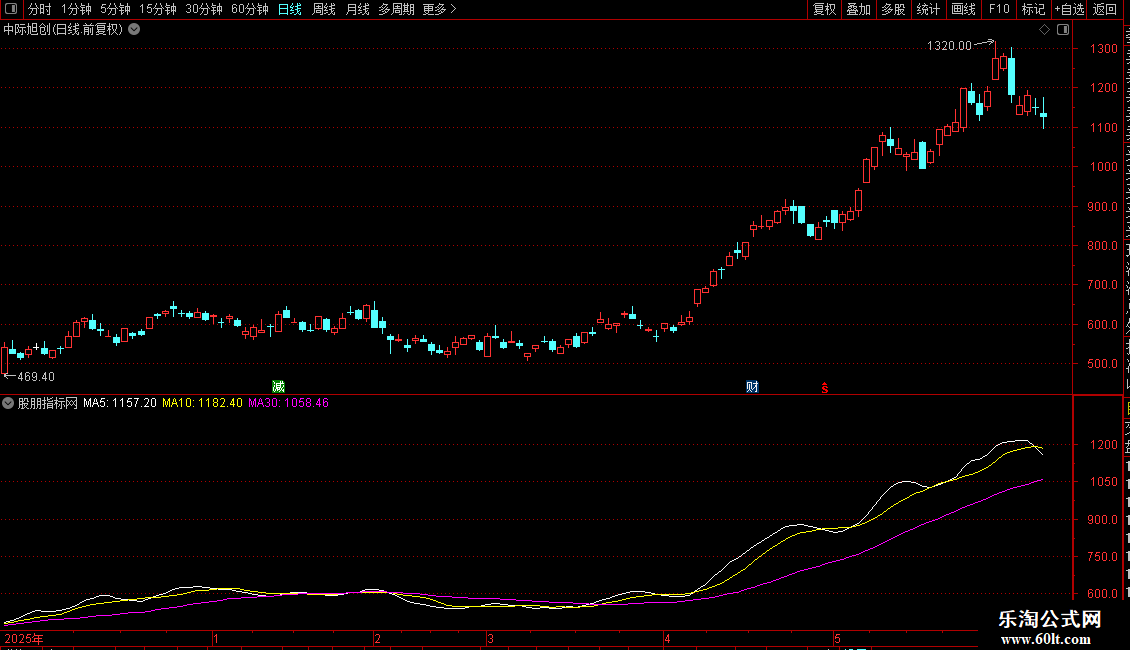Click the 2025年 label on time axis
The width and height of the screenshot is (1130, 650).
point(24,639)
